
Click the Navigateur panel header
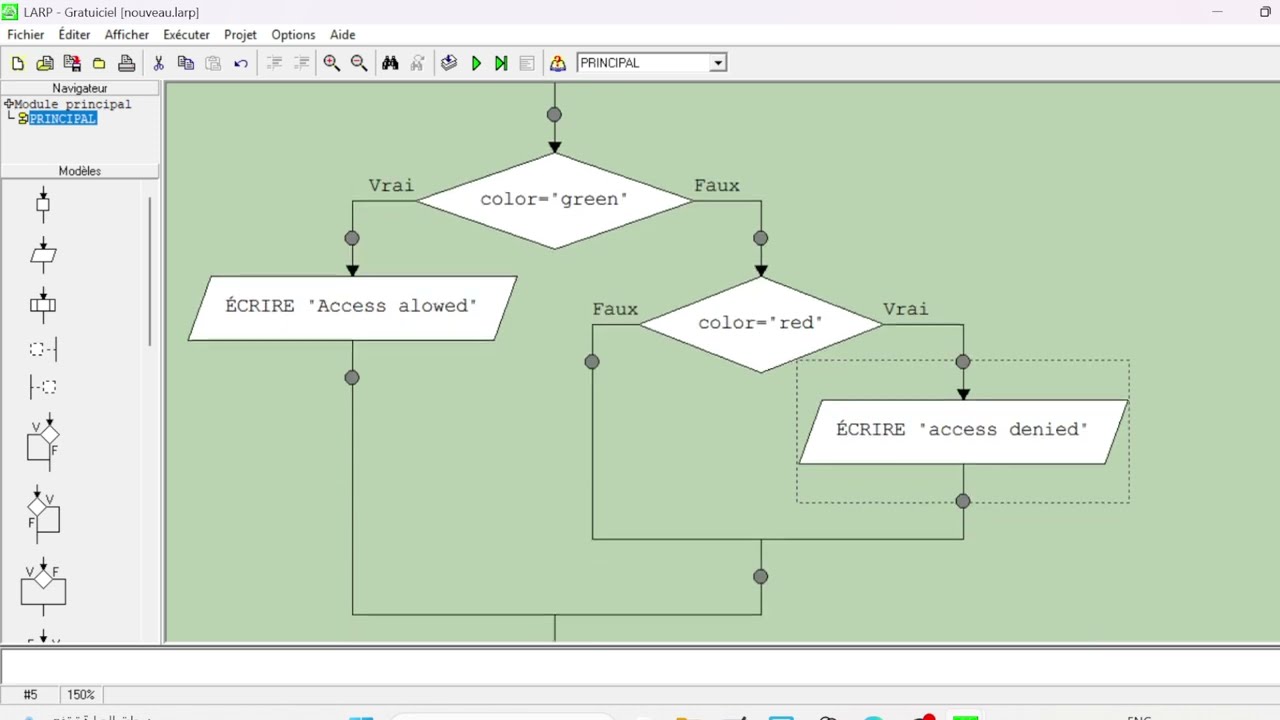click(x=80, y=88)
